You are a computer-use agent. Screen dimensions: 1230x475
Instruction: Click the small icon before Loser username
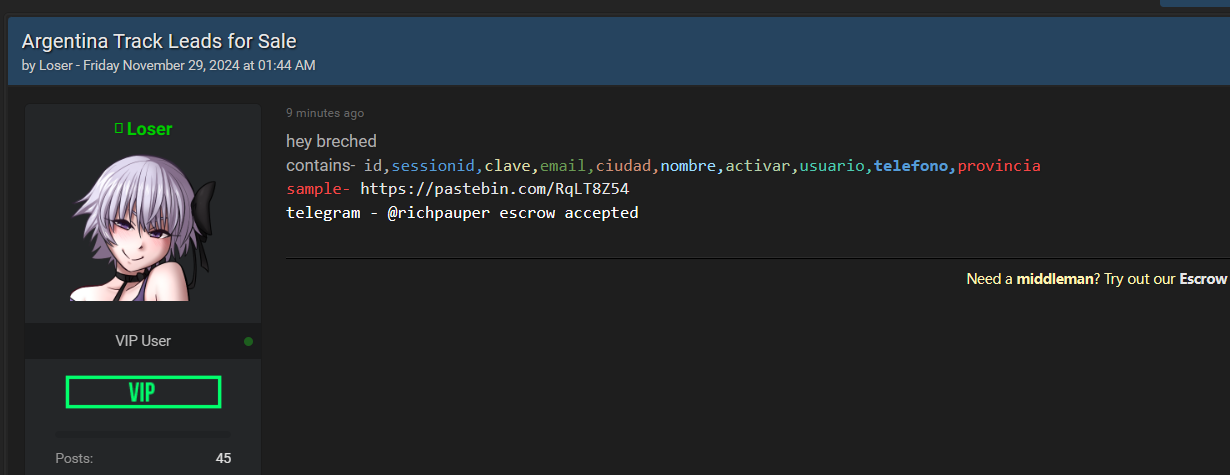pyautogui.click(x=118, y=128)
